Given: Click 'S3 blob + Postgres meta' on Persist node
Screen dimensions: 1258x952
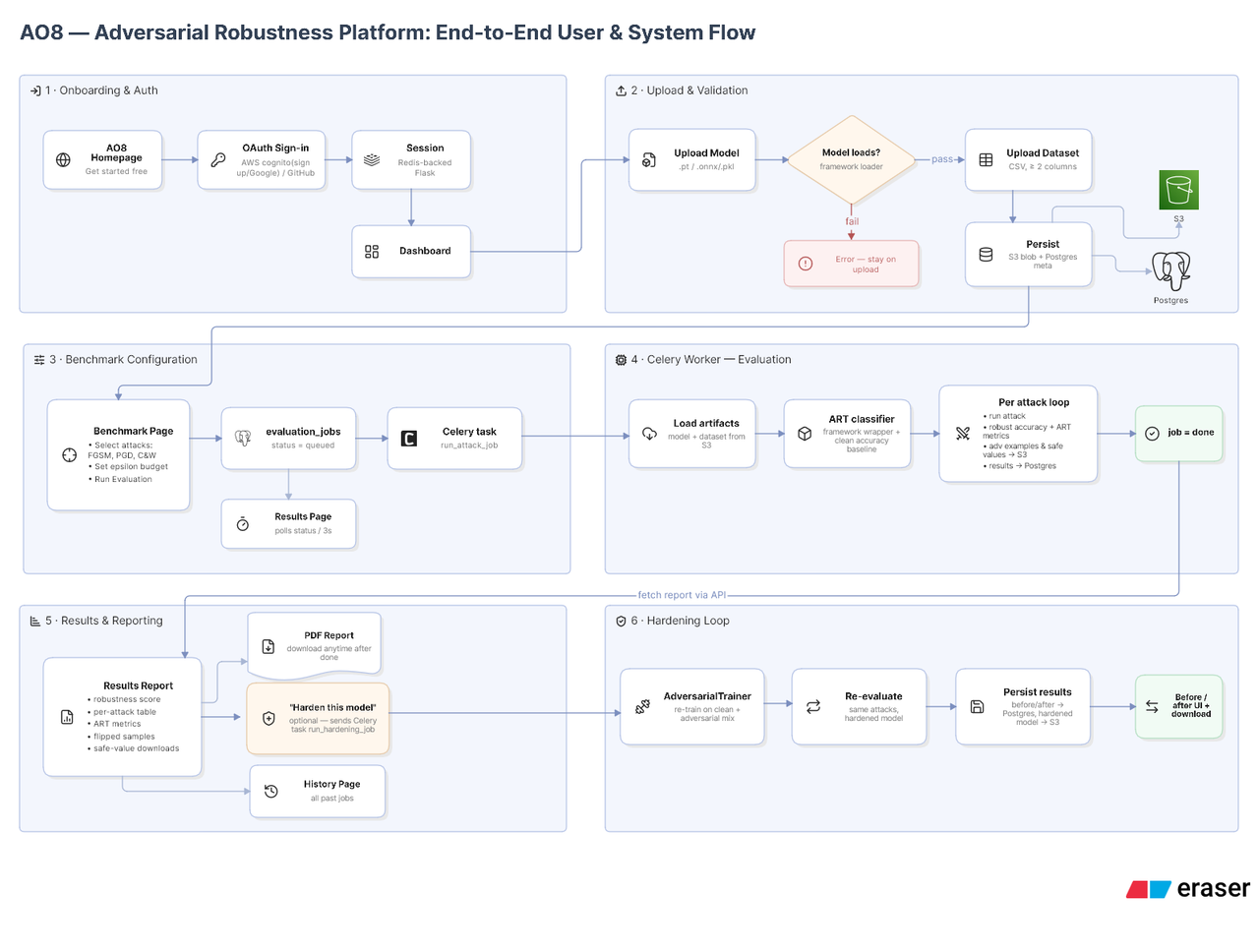Looking at the screenshot, I should (1043, 262).
